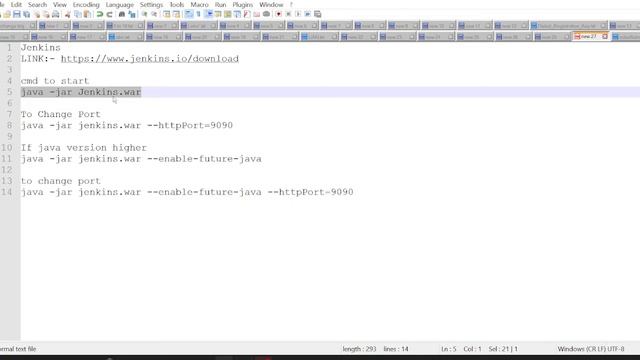Open the View menu
640x360 pixels.
click(x=60, y=4)
